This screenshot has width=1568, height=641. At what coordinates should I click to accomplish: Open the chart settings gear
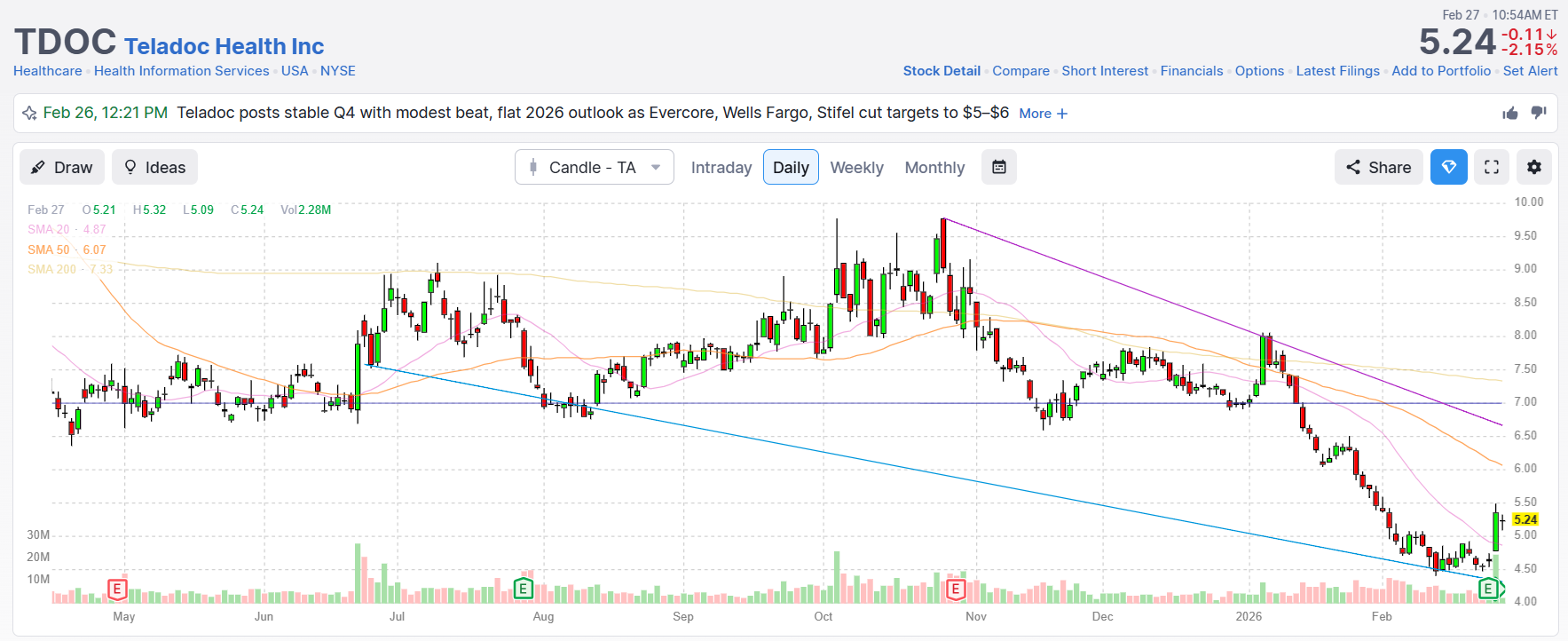1534,167
